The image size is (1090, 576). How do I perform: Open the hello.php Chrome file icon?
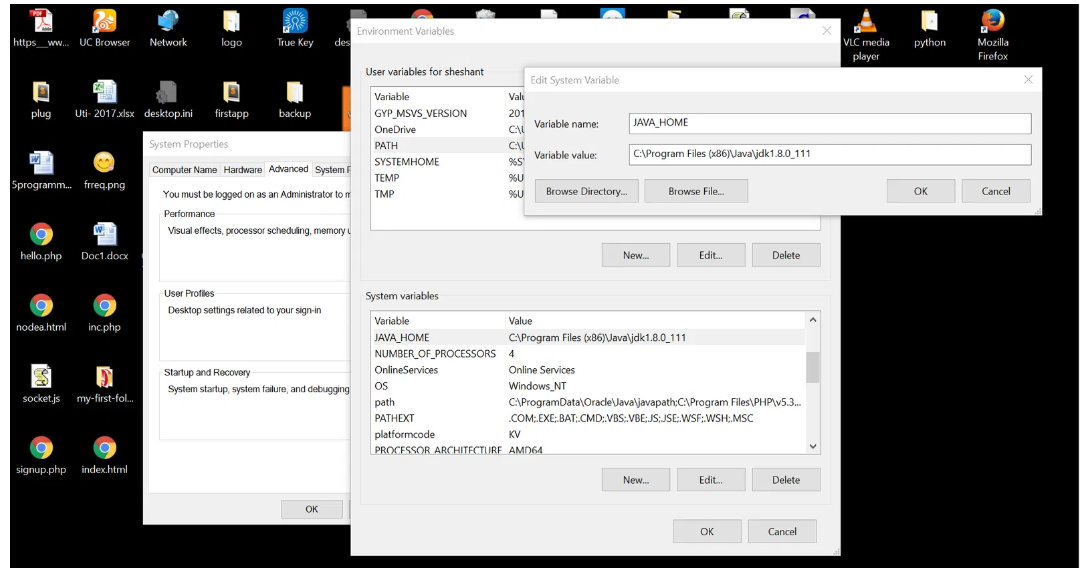pos(41,236)
